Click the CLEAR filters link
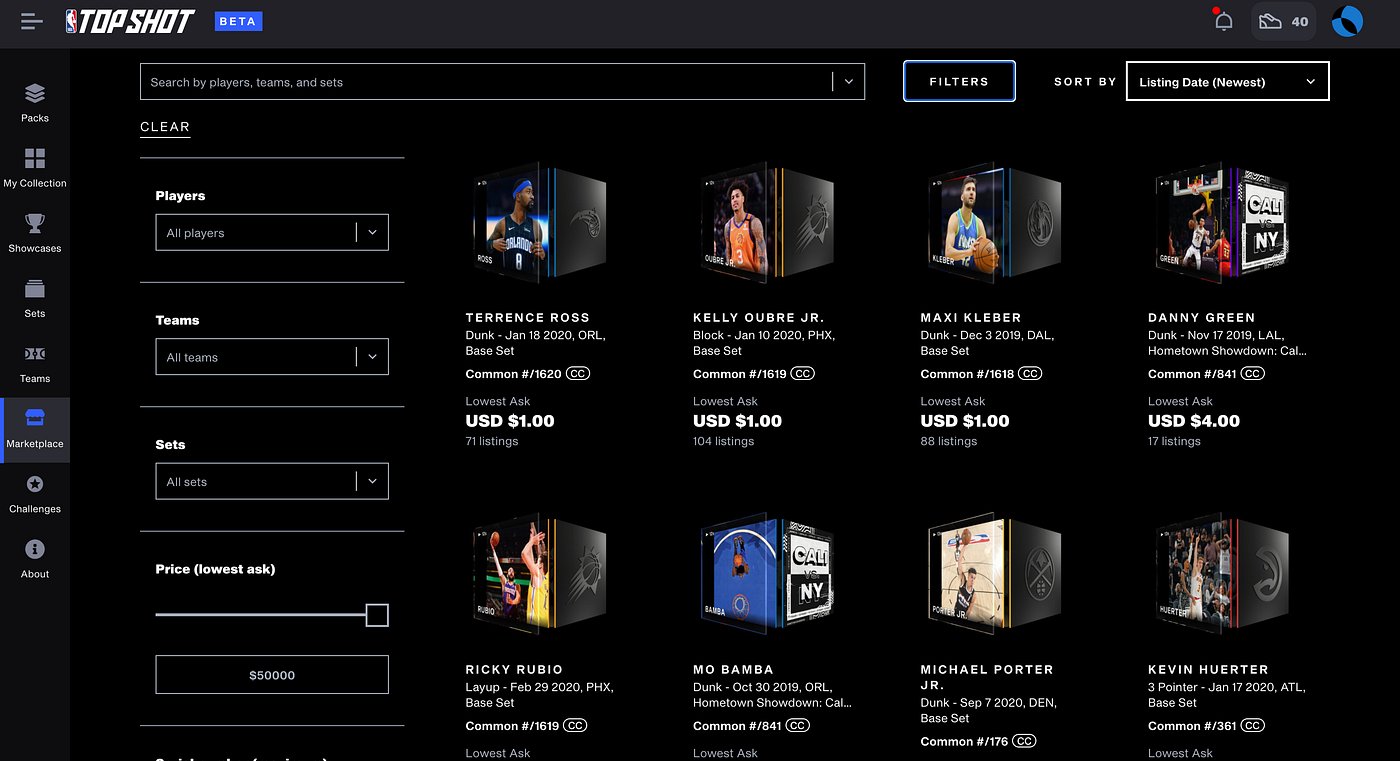 click(165, 127)
